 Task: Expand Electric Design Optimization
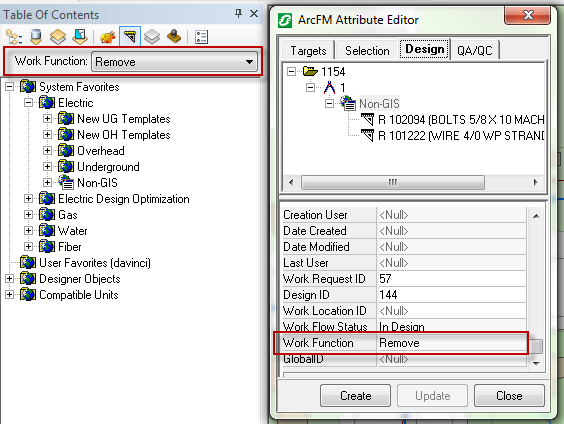28,199
